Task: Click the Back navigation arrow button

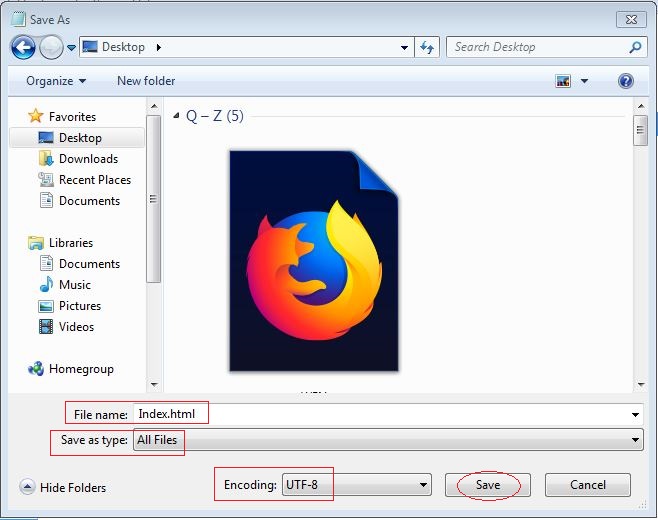Action: point(23,47)
